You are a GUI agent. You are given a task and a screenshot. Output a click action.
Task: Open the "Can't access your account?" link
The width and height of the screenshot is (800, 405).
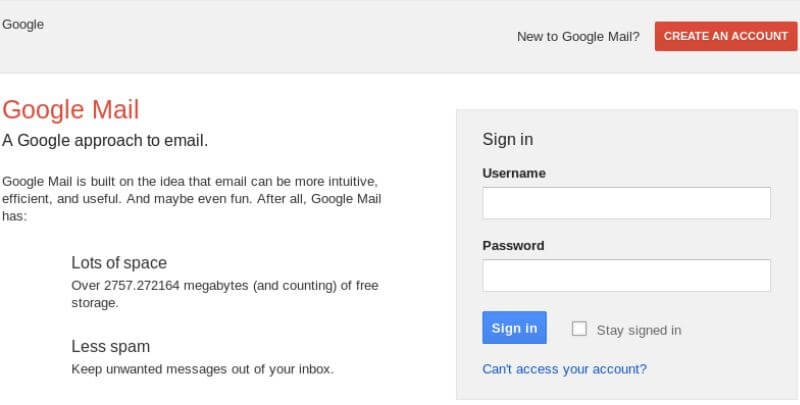tap(564, 369)
